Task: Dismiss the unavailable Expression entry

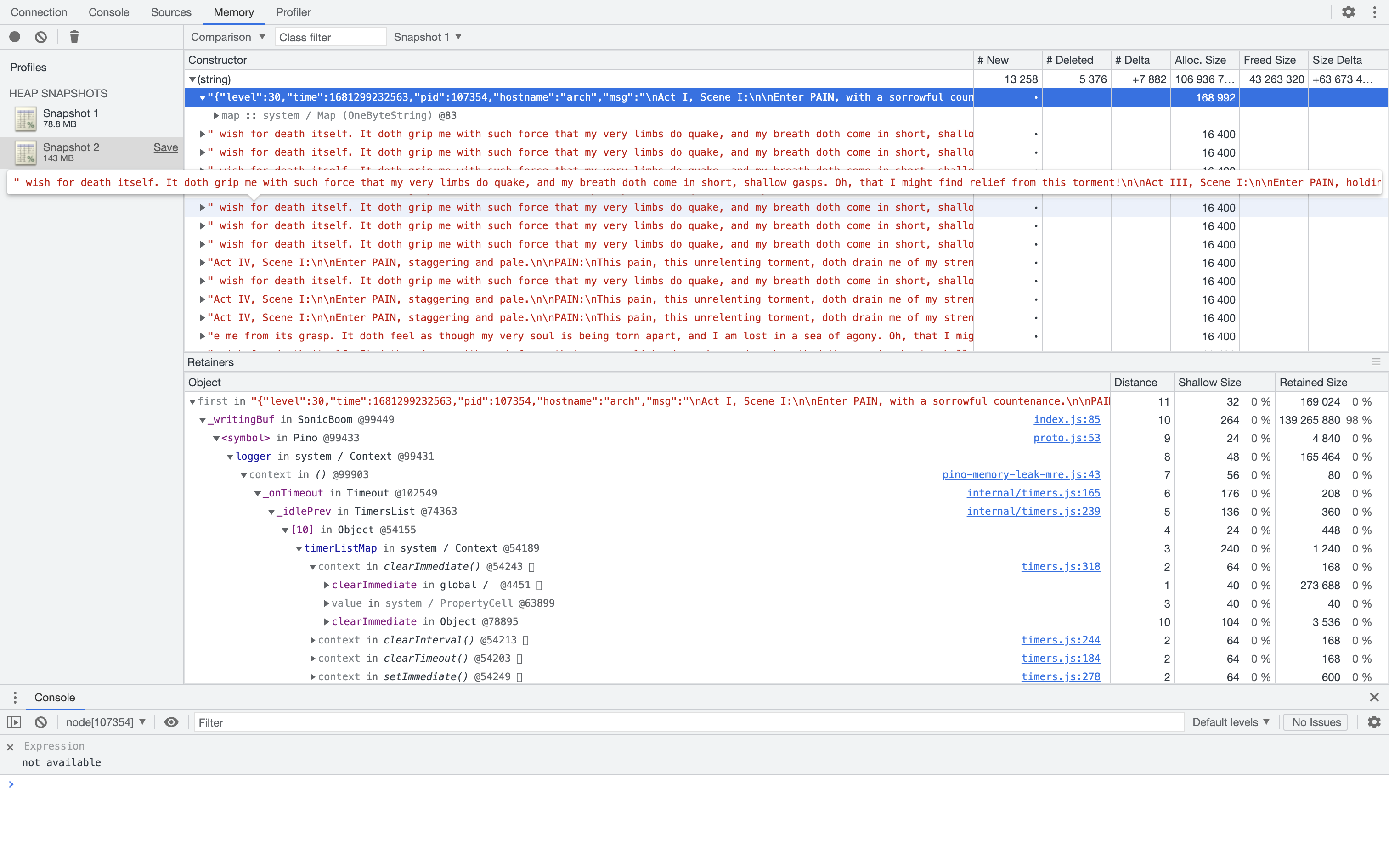Action: (x=10, y=747)
